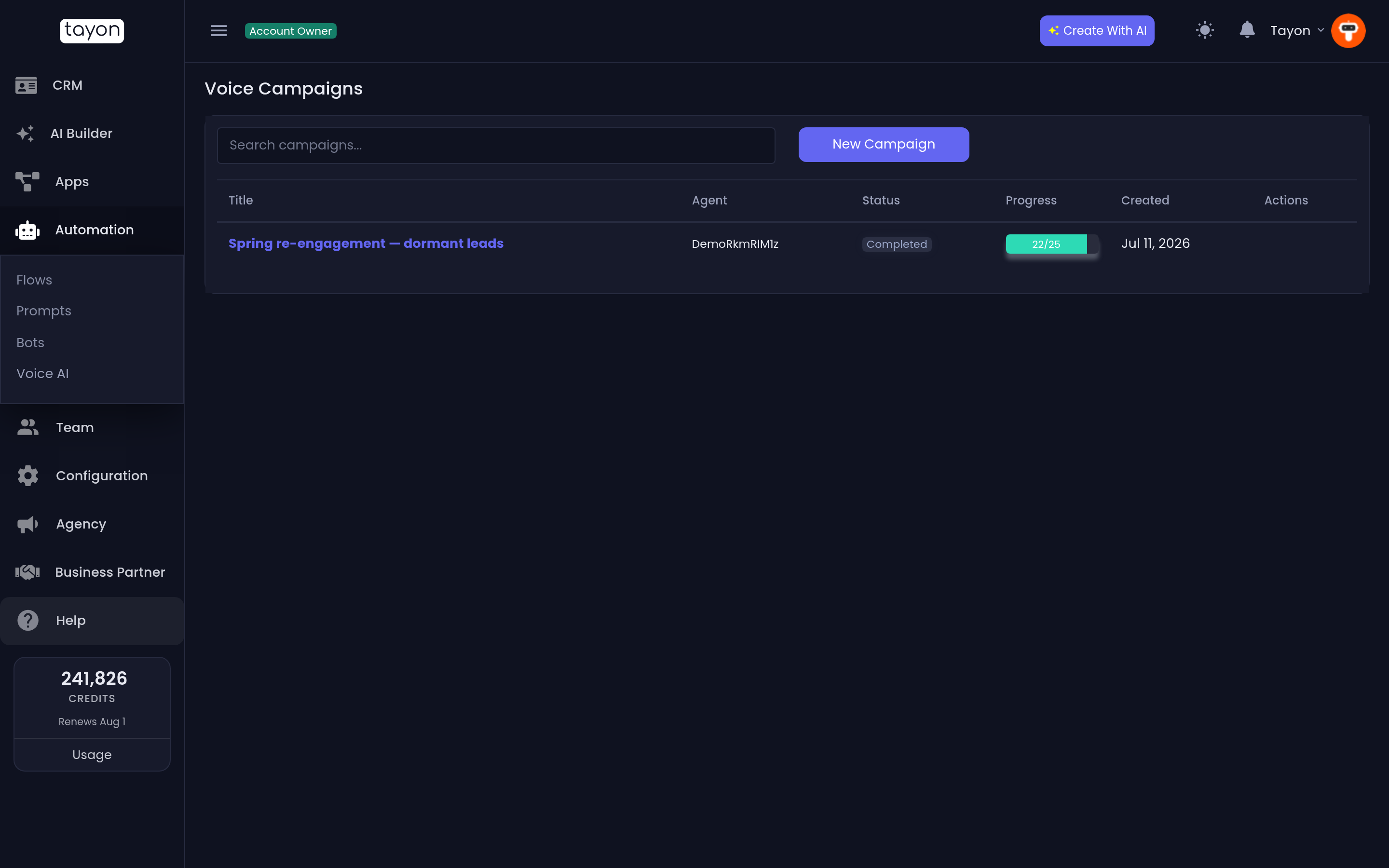Open the Voice AI submenu item

pos(42,374)
